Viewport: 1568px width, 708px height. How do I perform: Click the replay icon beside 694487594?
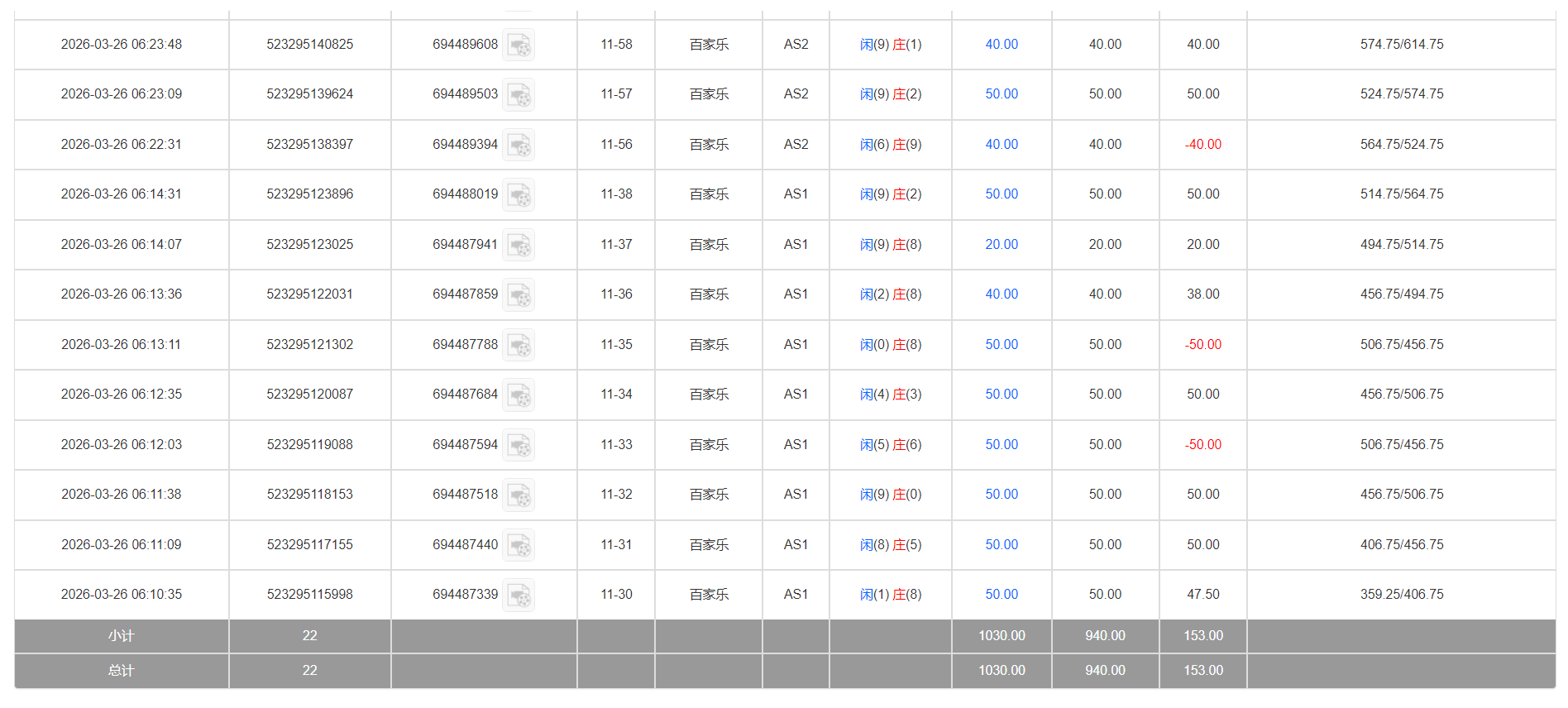click(519, 445)
